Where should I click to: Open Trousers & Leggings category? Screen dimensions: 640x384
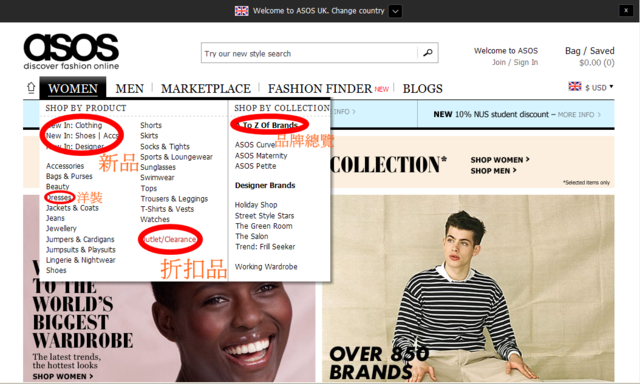174,199
